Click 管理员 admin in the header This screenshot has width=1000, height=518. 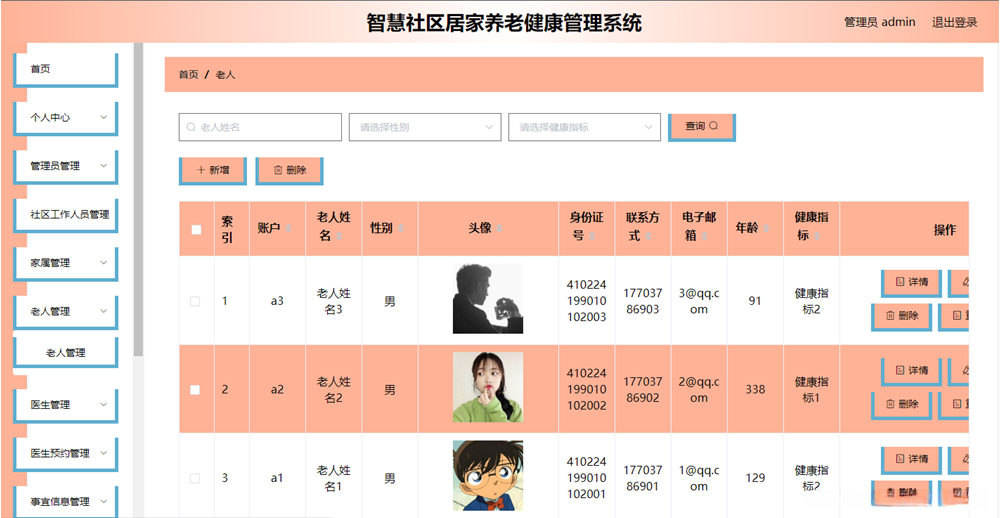(880, 22)
